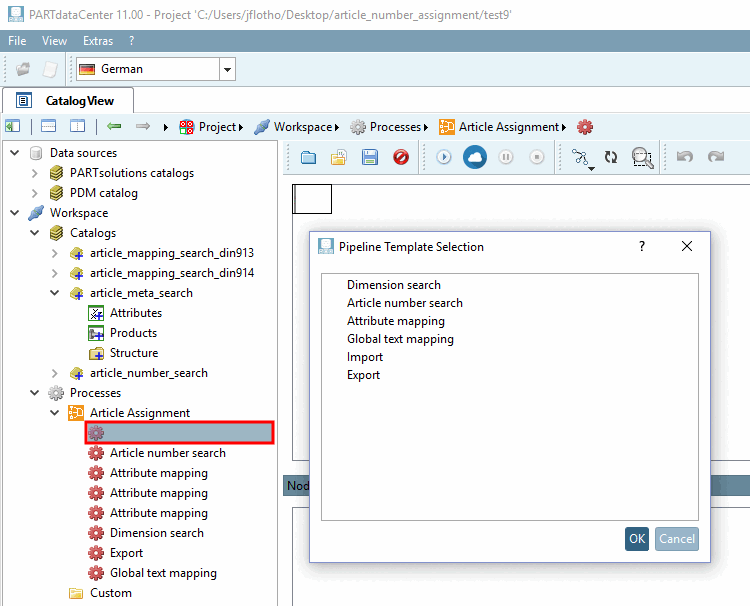Click the blank new document toolbar icon
The image size is (750, 606).
pyautogui.click(x=50, y=69)
